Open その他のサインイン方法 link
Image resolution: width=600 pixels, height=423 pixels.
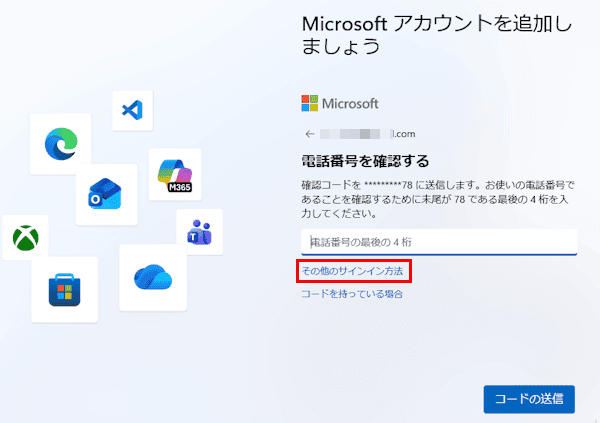pyautogui.click(x=352, y=271)
